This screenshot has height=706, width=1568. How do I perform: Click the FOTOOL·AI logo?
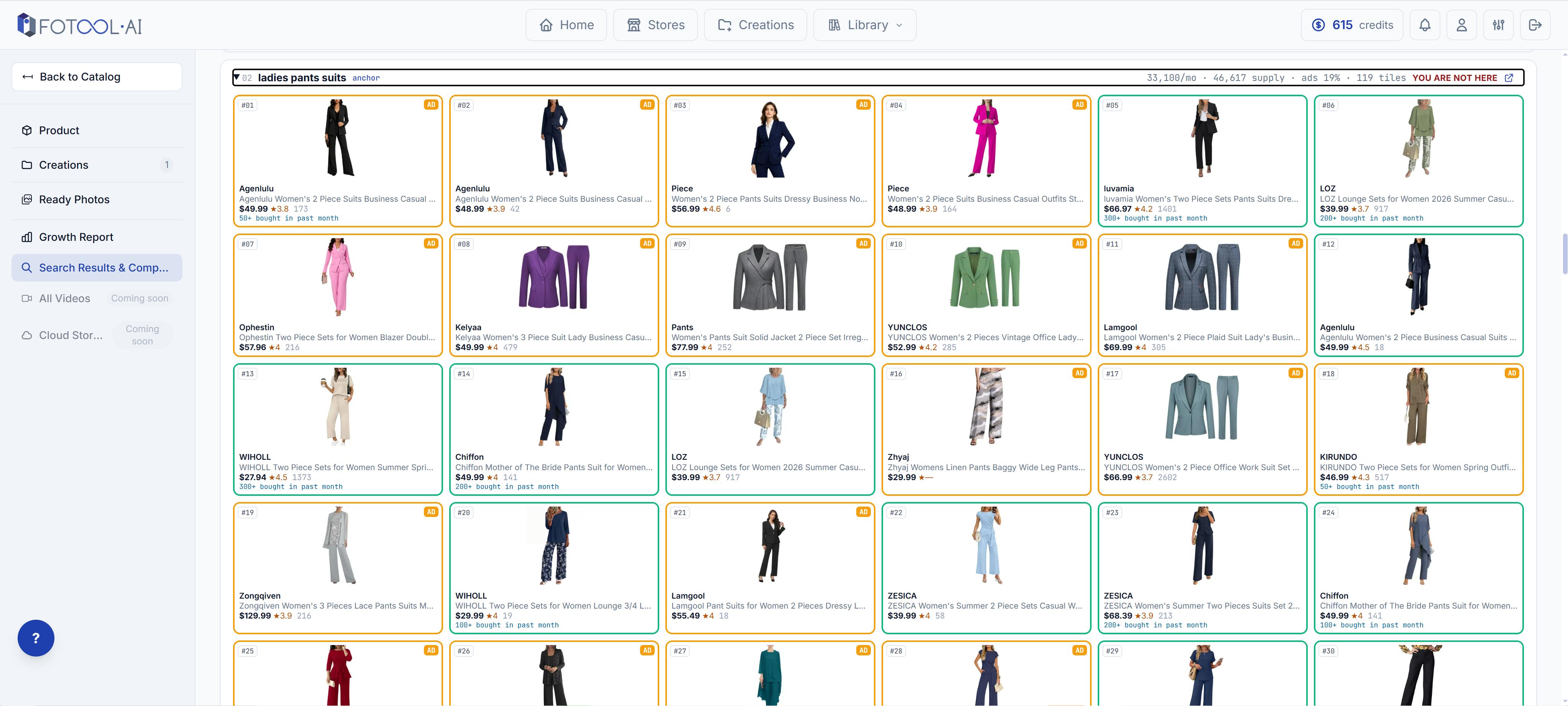tap(79, 25)
